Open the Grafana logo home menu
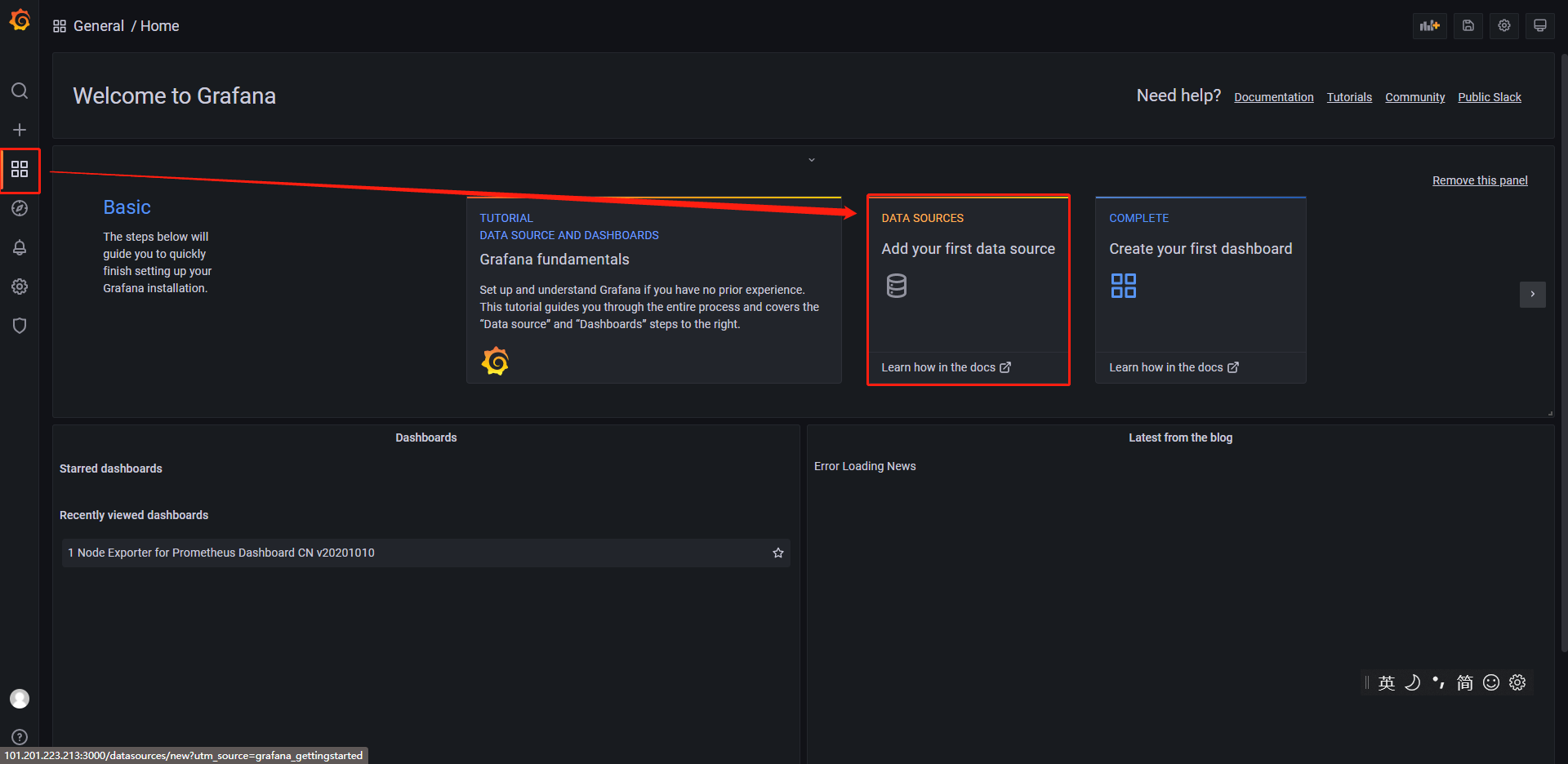Screen dimensions: 1568x764 pos(20,20)
